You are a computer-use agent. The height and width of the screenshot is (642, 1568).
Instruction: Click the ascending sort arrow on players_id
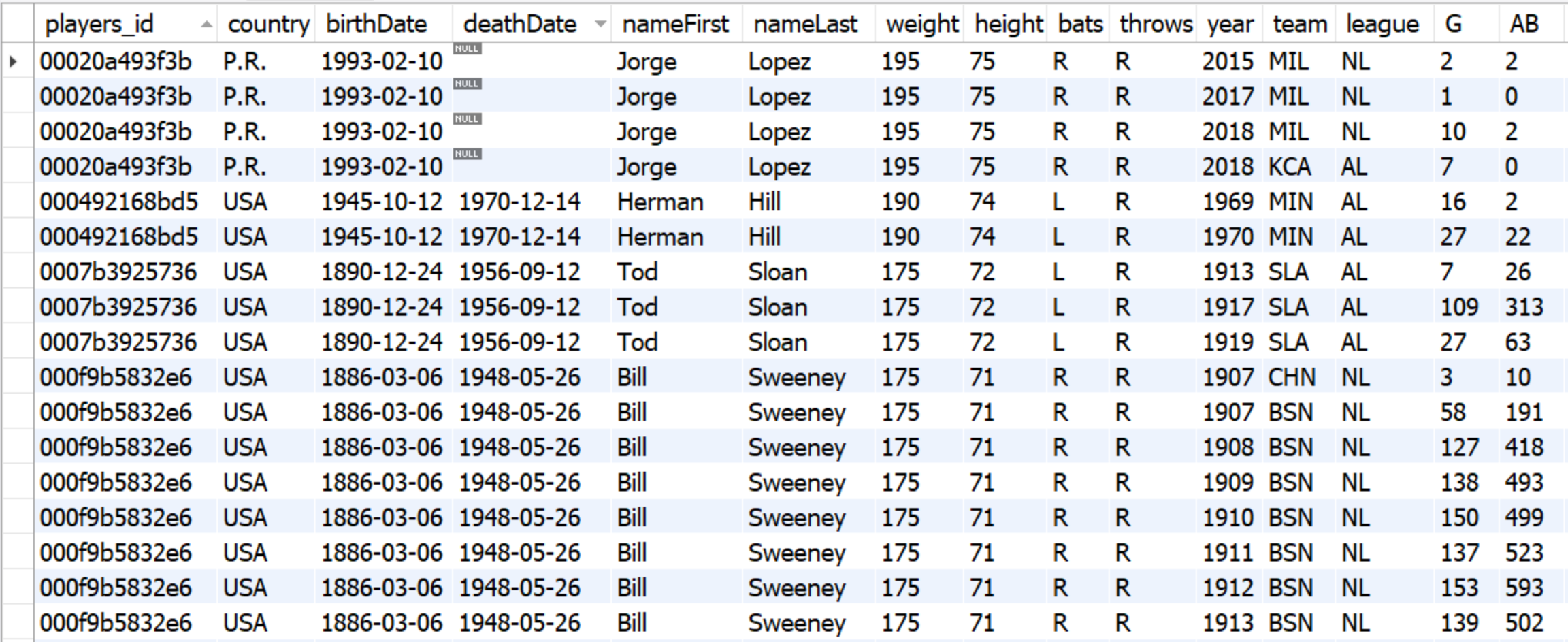coord(206,25)
